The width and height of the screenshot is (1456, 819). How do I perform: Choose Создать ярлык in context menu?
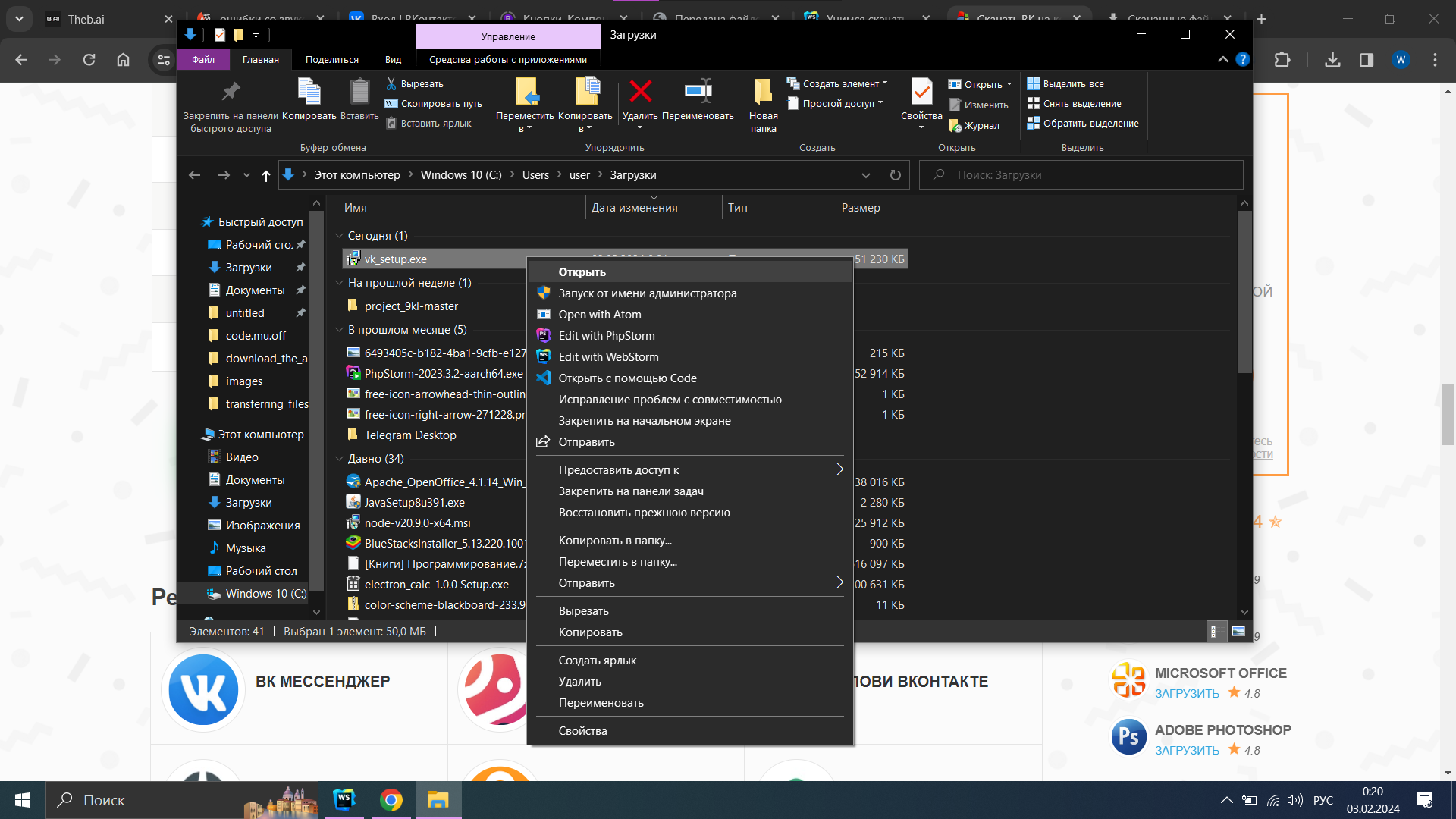[x=690, y=661]
